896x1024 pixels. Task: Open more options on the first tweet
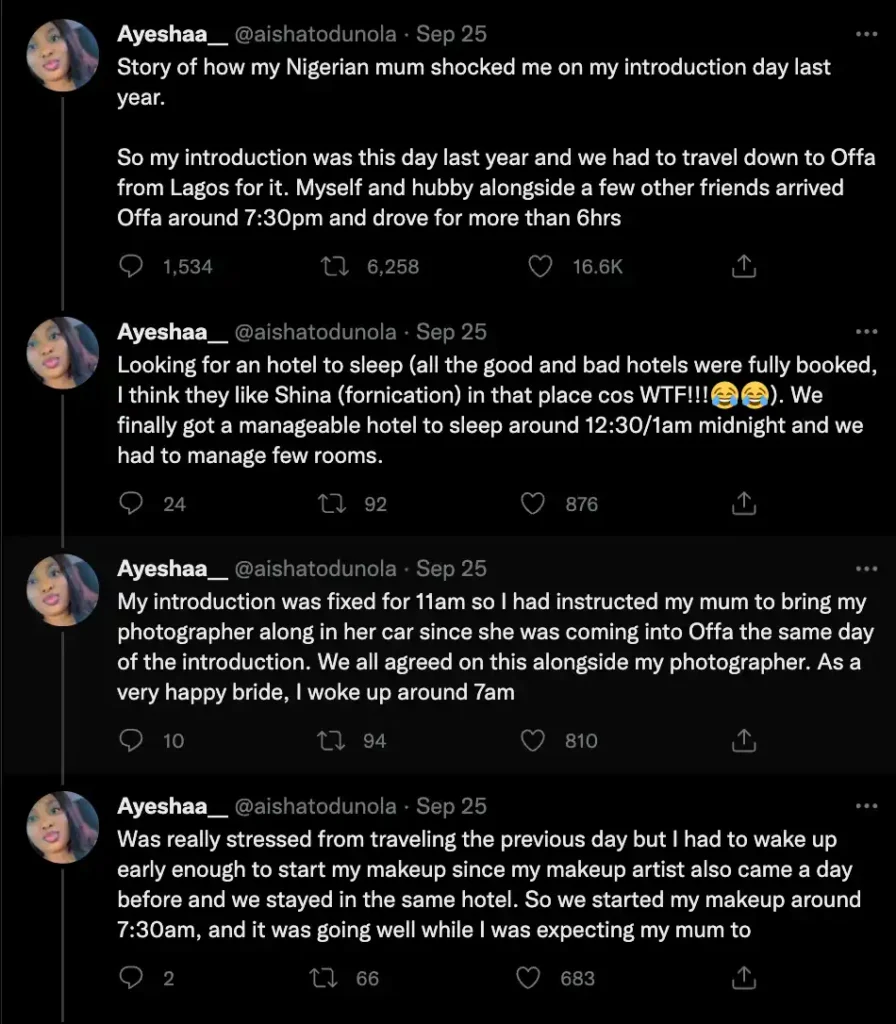866,34
